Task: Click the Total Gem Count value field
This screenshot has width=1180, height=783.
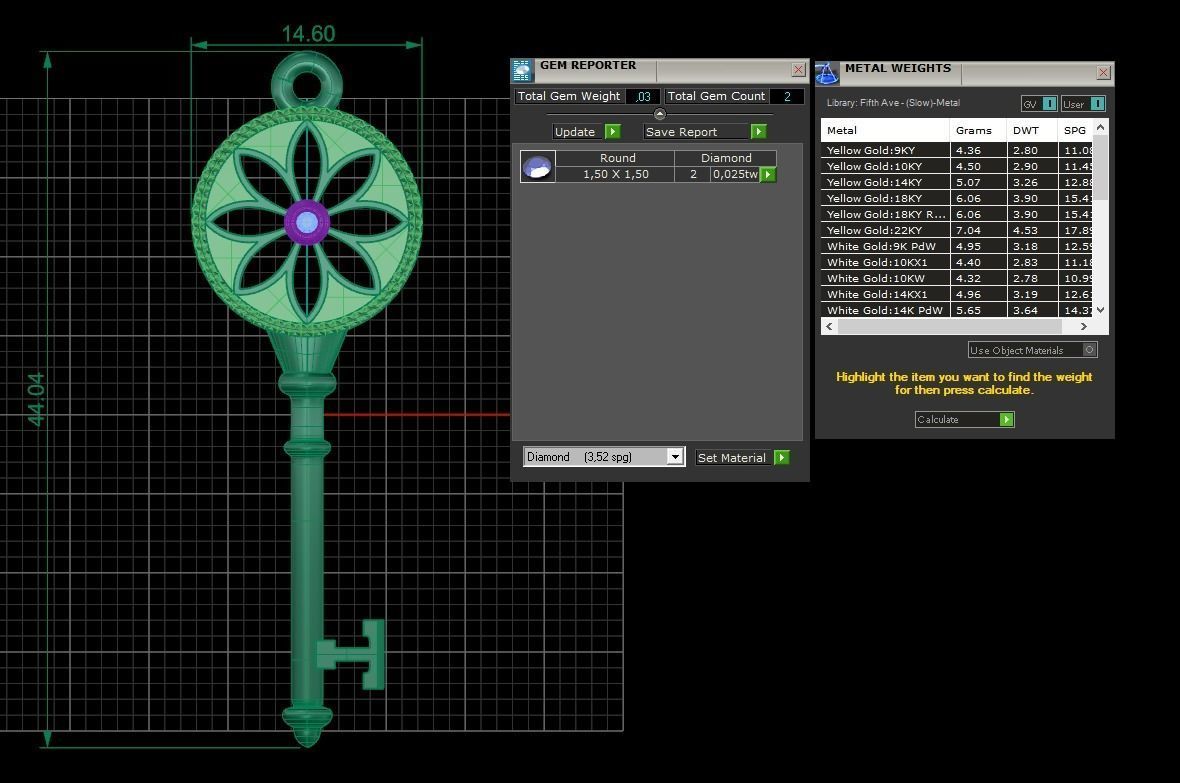Action: [x=787, y=96]
